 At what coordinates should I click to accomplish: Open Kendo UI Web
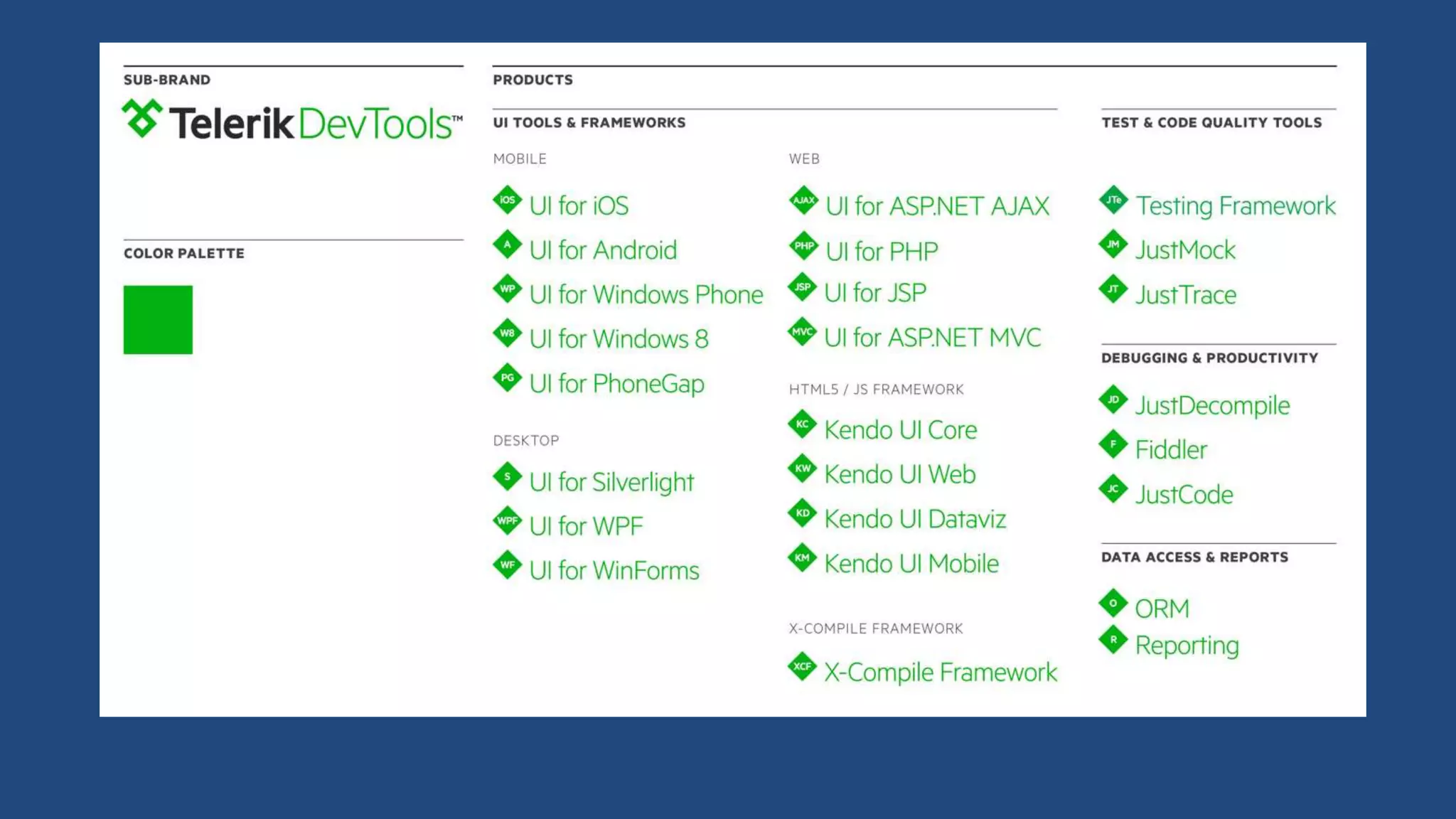tap(900, 474)
